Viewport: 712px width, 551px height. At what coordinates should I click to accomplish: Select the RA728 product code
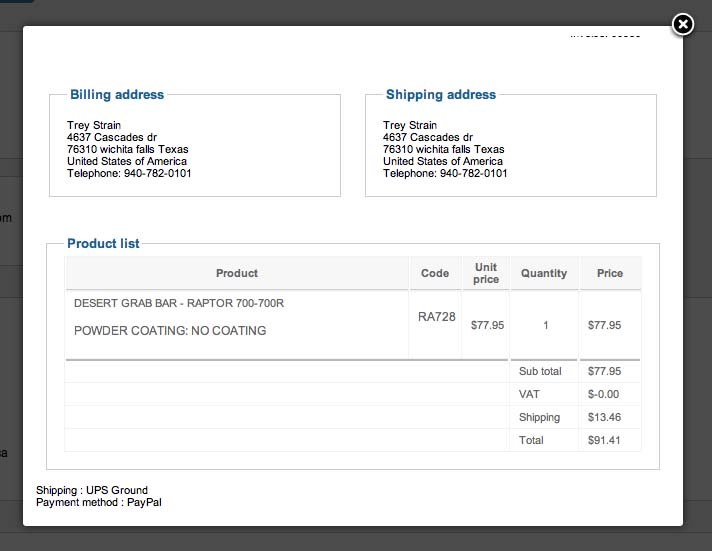click(x=437, y=317)
